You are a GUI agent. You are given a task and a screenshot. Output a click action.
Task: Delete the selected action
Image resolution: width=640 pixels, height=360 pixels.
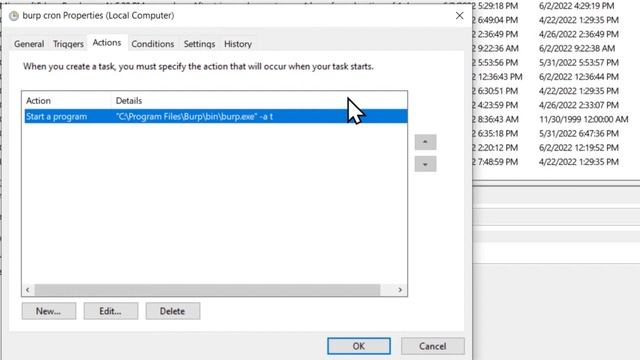pyautogui.click(x=173, y=311)
